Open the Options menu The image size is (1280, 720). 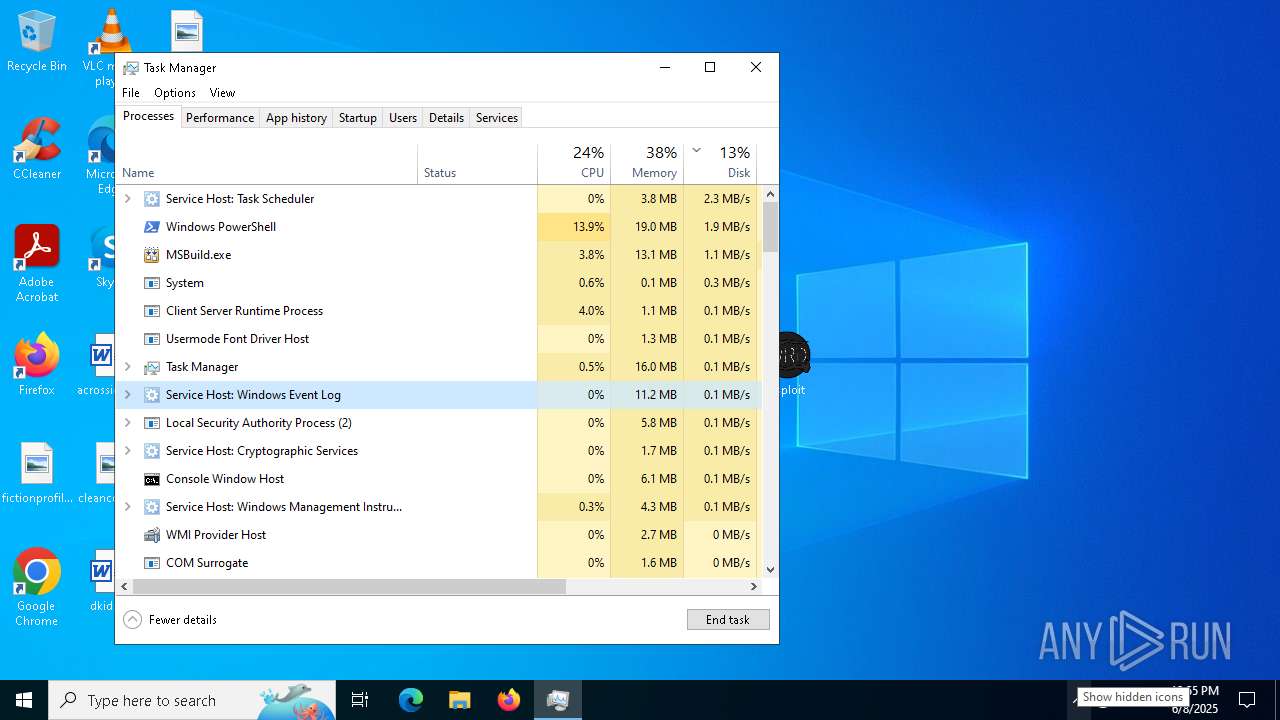coord(175,93)
